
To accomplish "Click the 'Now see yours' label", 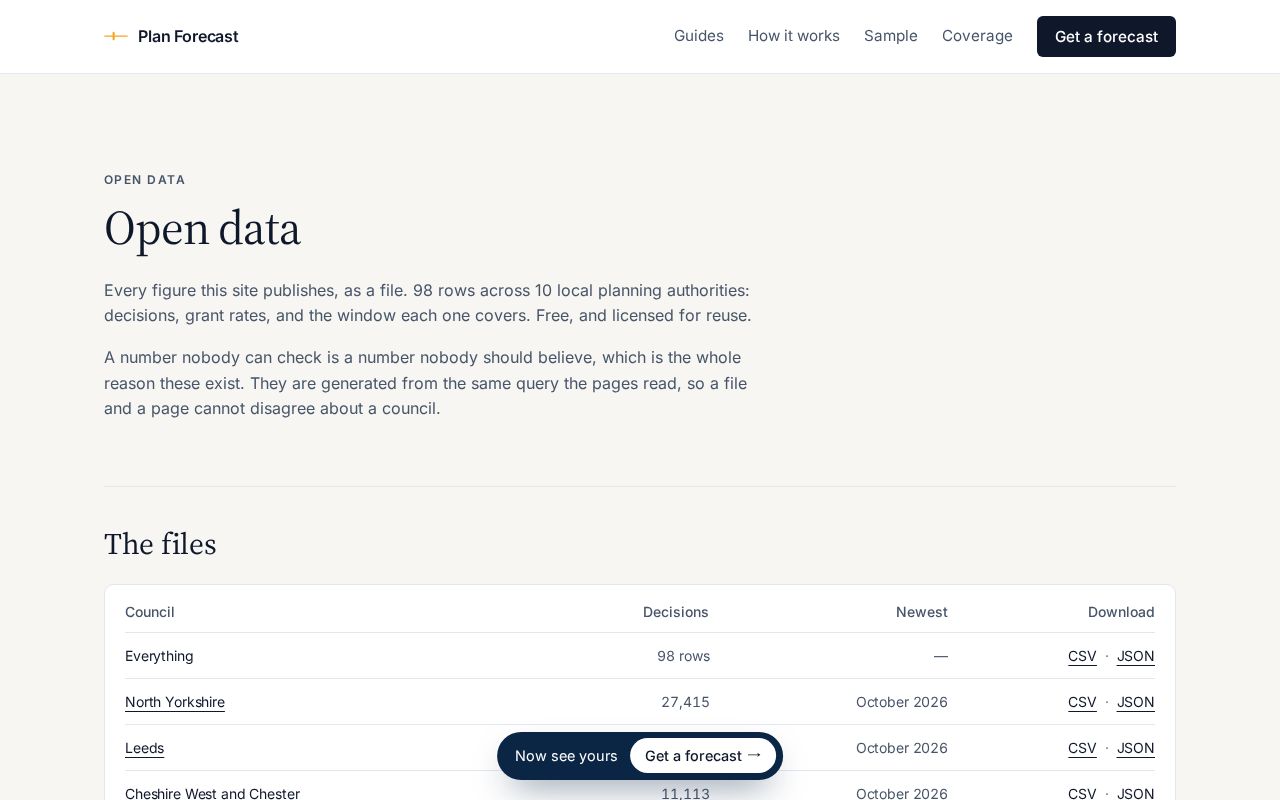I will pos(566,756).
